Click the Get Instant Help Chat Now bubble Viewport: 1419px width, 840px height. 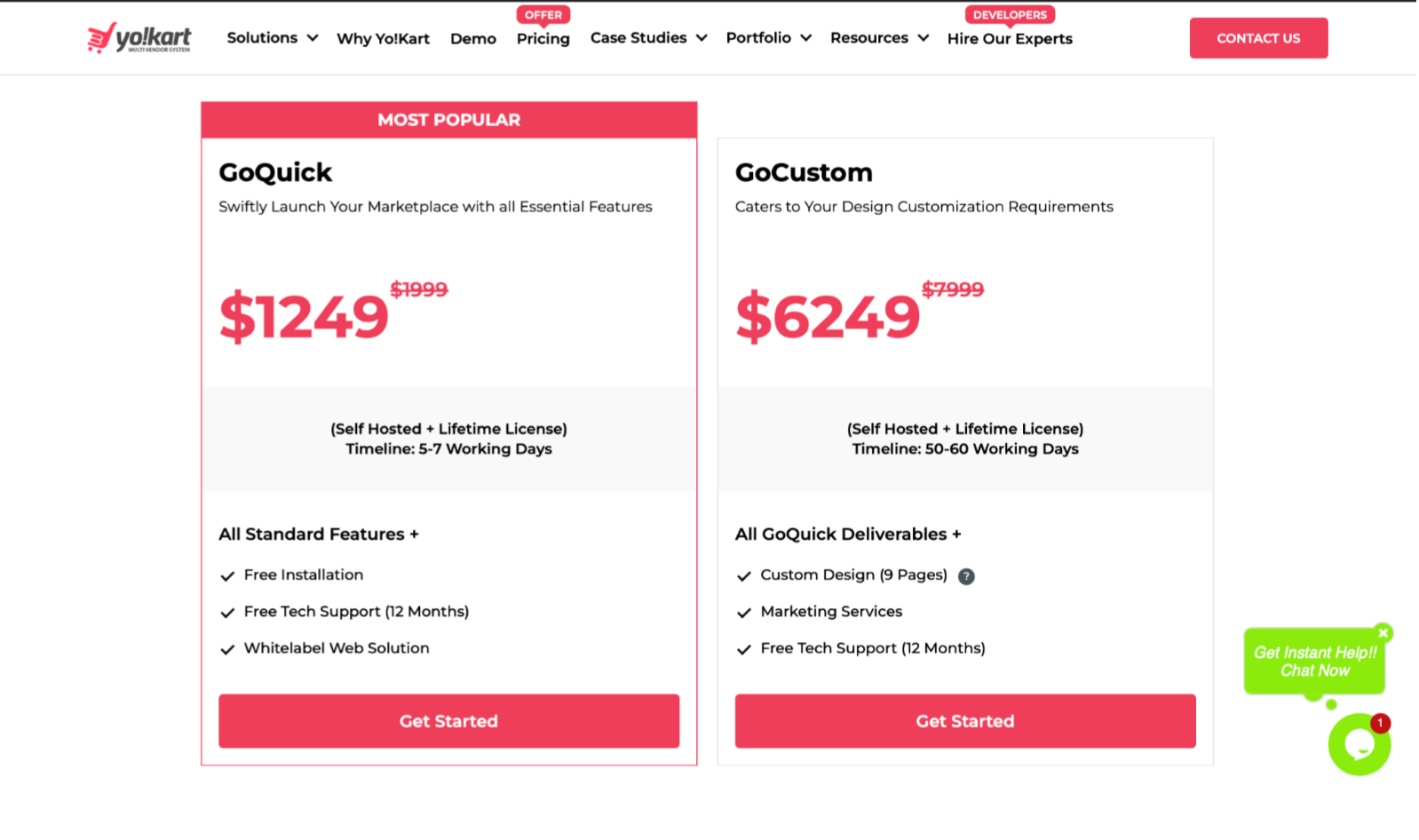[x=1314, y=662]
